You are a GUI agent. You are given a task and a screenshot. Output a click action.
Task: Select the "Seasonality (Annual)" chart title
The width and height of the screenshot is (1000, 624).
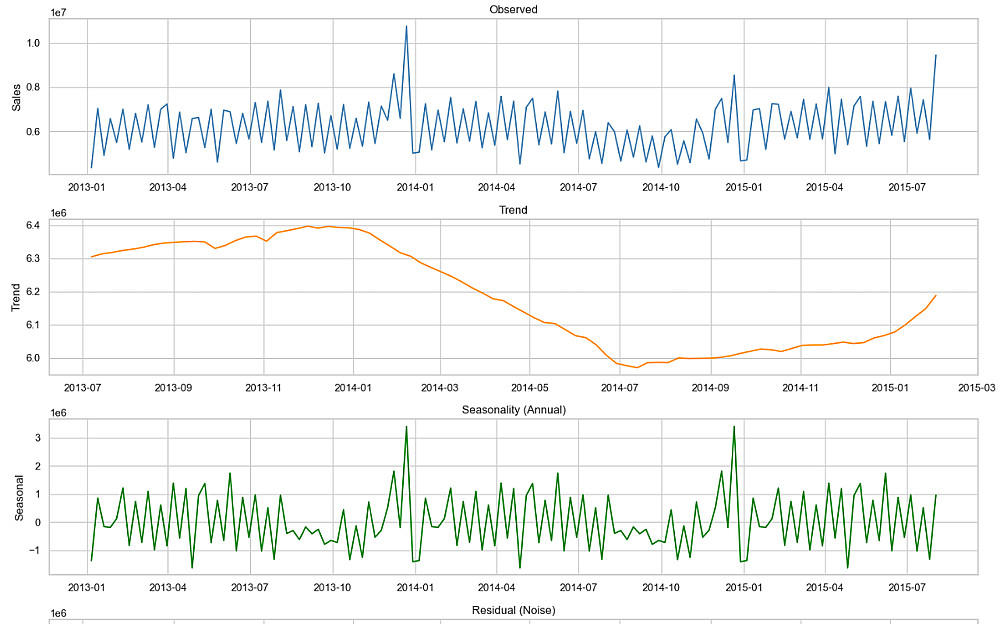point(513,410)
